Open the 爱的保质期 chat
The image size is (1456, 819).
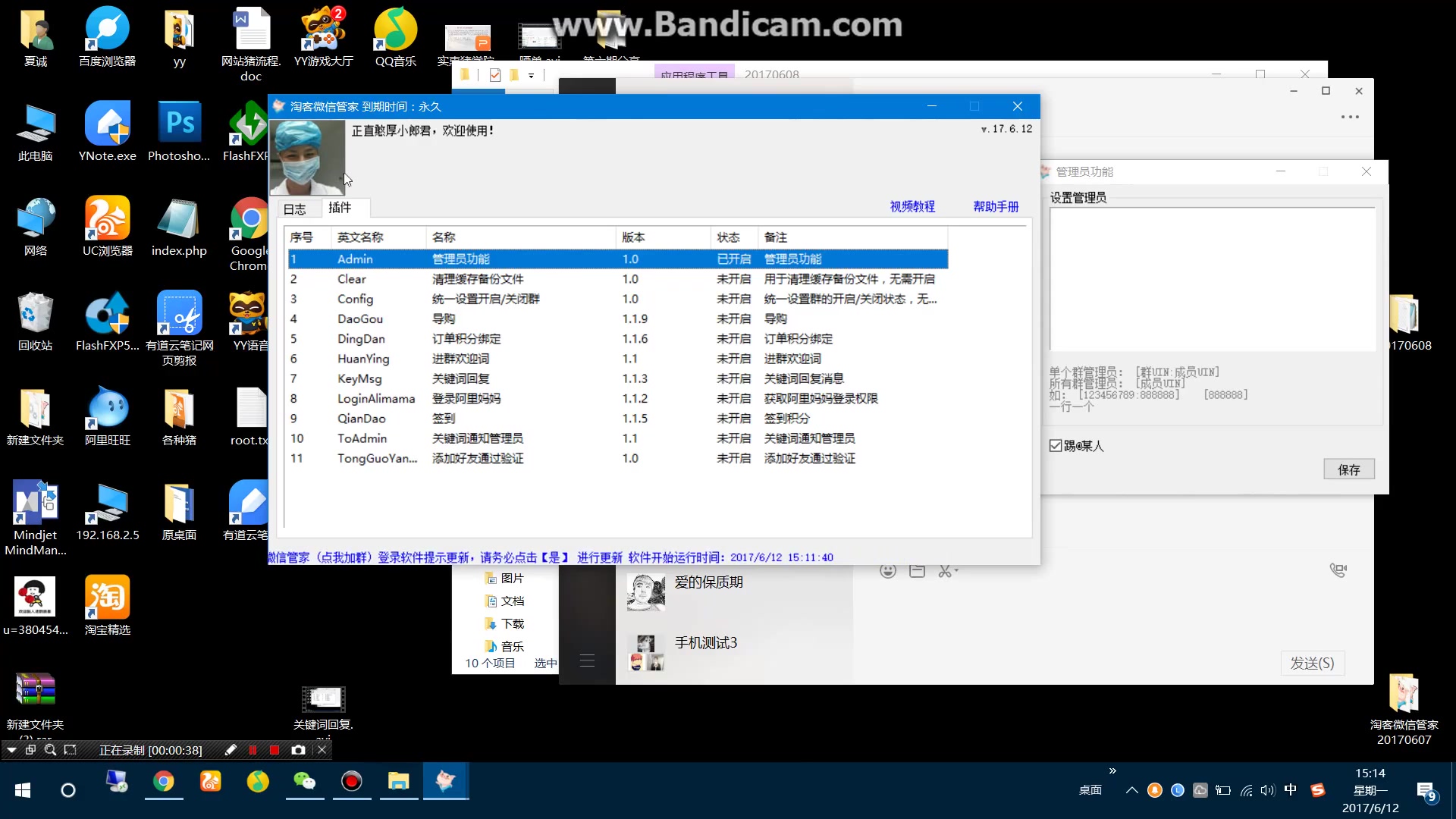tap(708, 582)
